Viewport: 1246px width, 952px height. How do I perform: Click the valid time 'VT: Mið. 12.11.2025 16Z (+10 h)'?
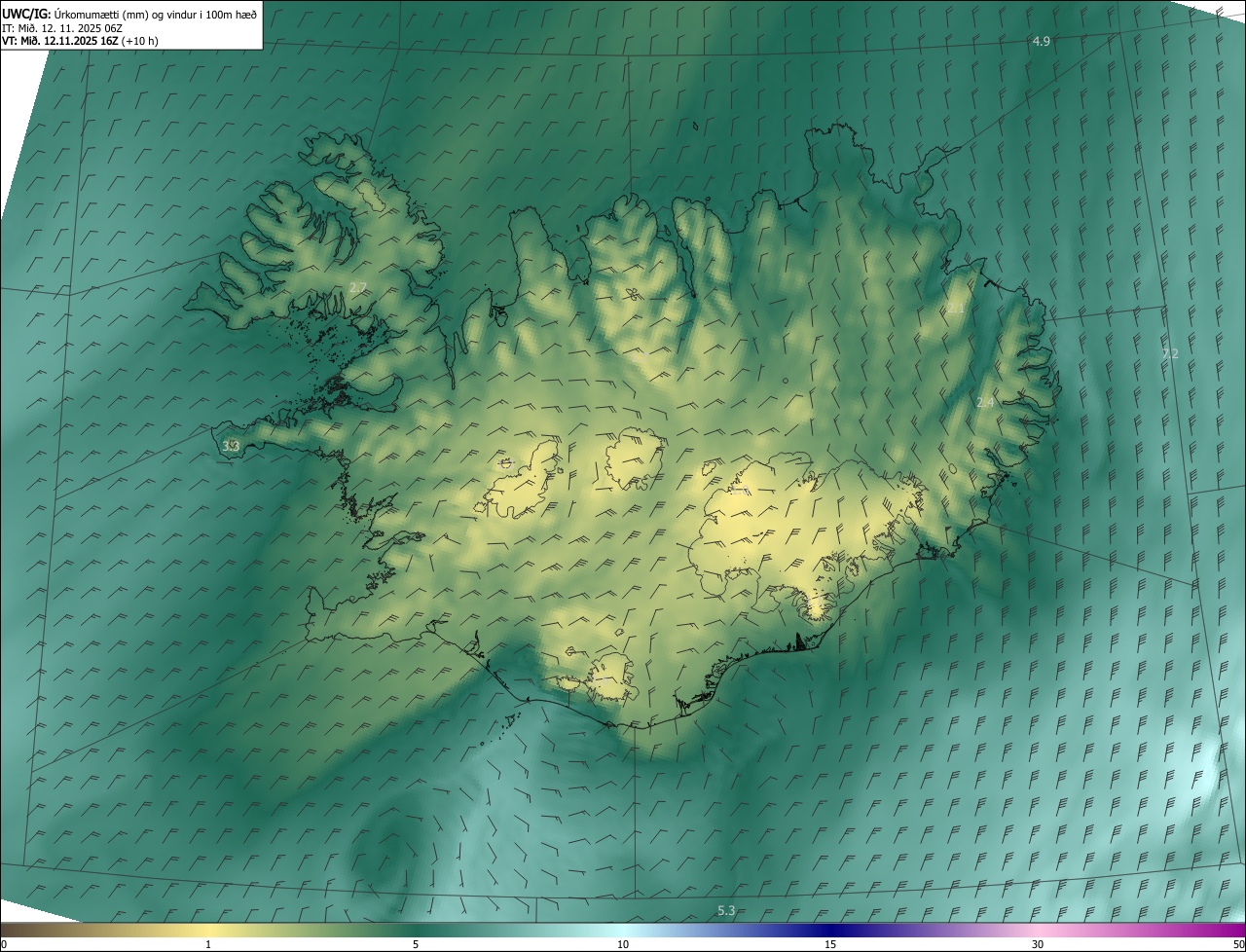click(81, 42)
